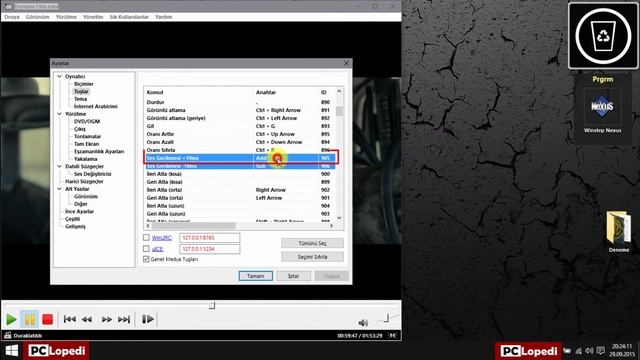The width and height of the screenshot is (640, 360).
Task: Select Tuşlar in the settings tree
Action: (81, 91)
